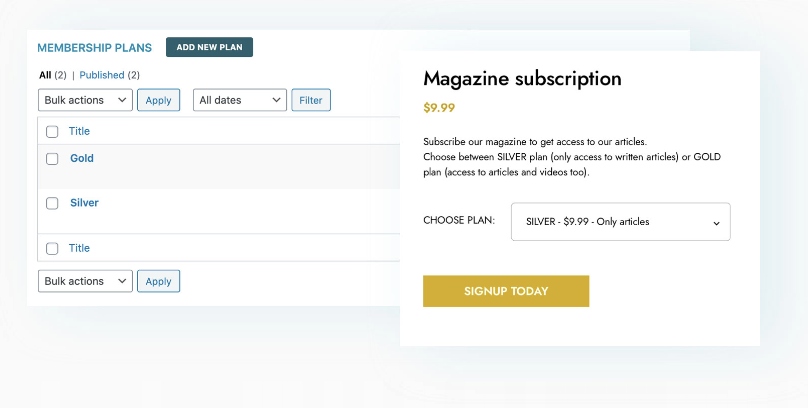Switch to the Published plans view
The image size is (808, 408).
101,75
